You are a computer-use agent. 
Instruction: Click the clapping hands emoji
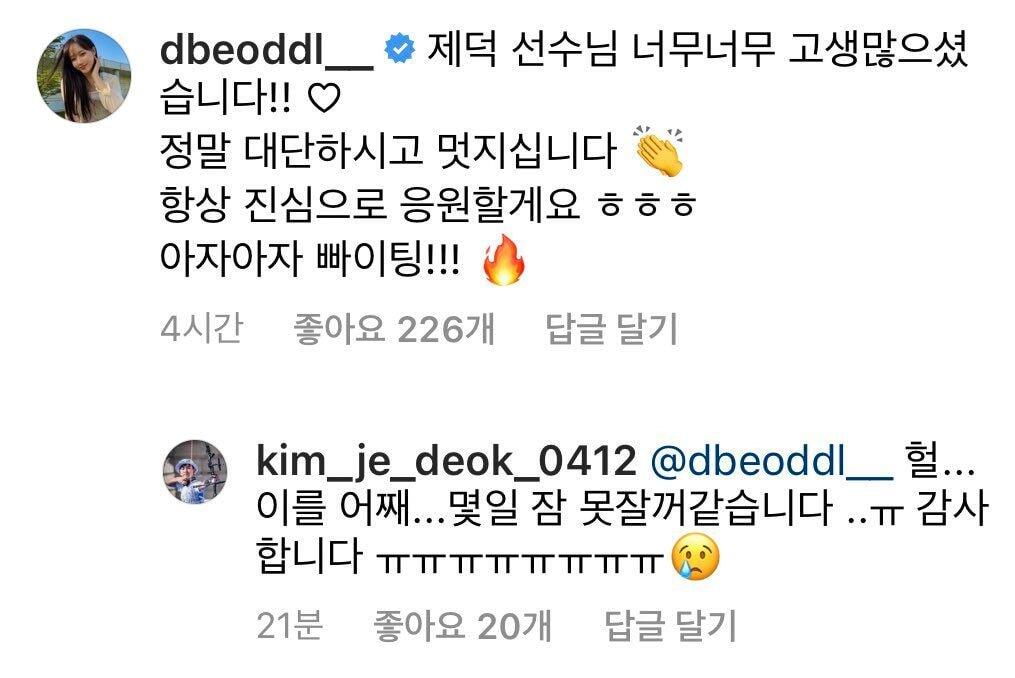point(658,151)
